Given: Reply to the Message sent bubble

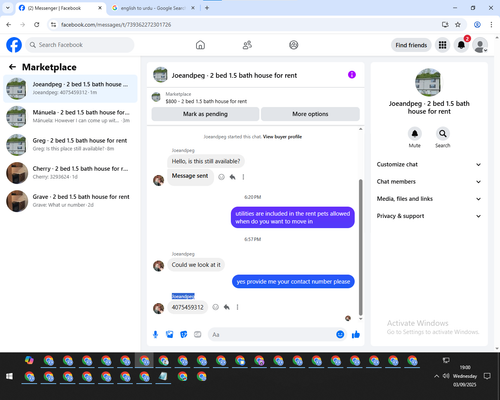Looking at the screenshot, I should (x=232, y=177).
